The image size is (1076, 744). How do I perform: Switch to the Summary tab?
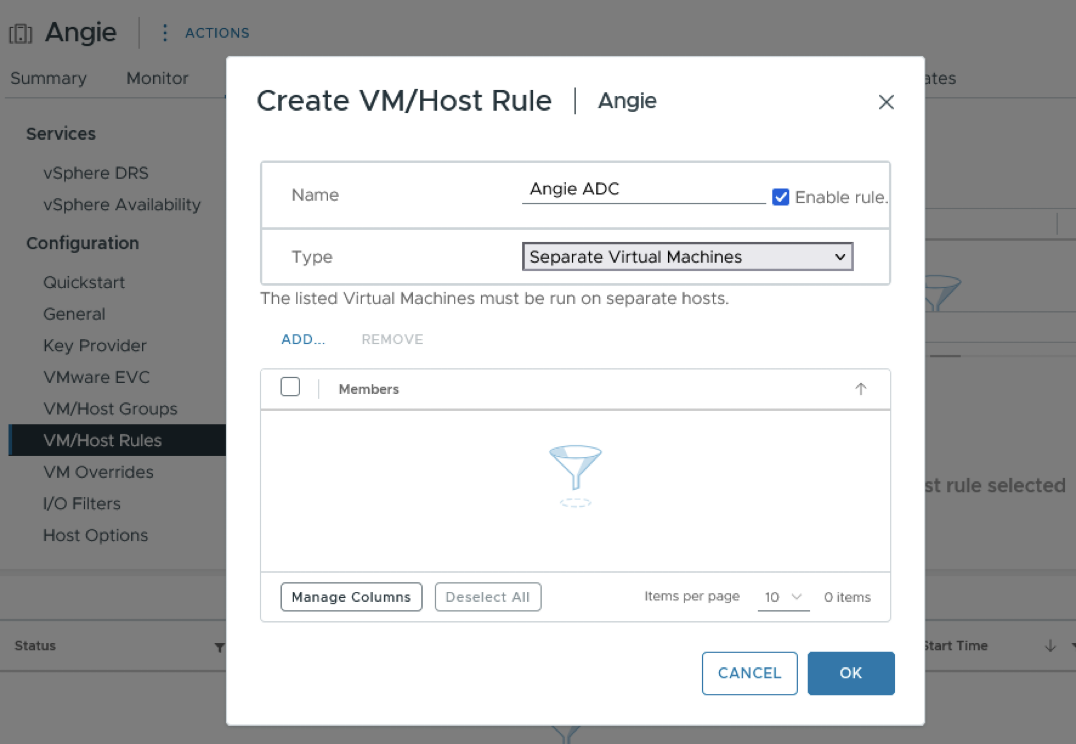48,78
